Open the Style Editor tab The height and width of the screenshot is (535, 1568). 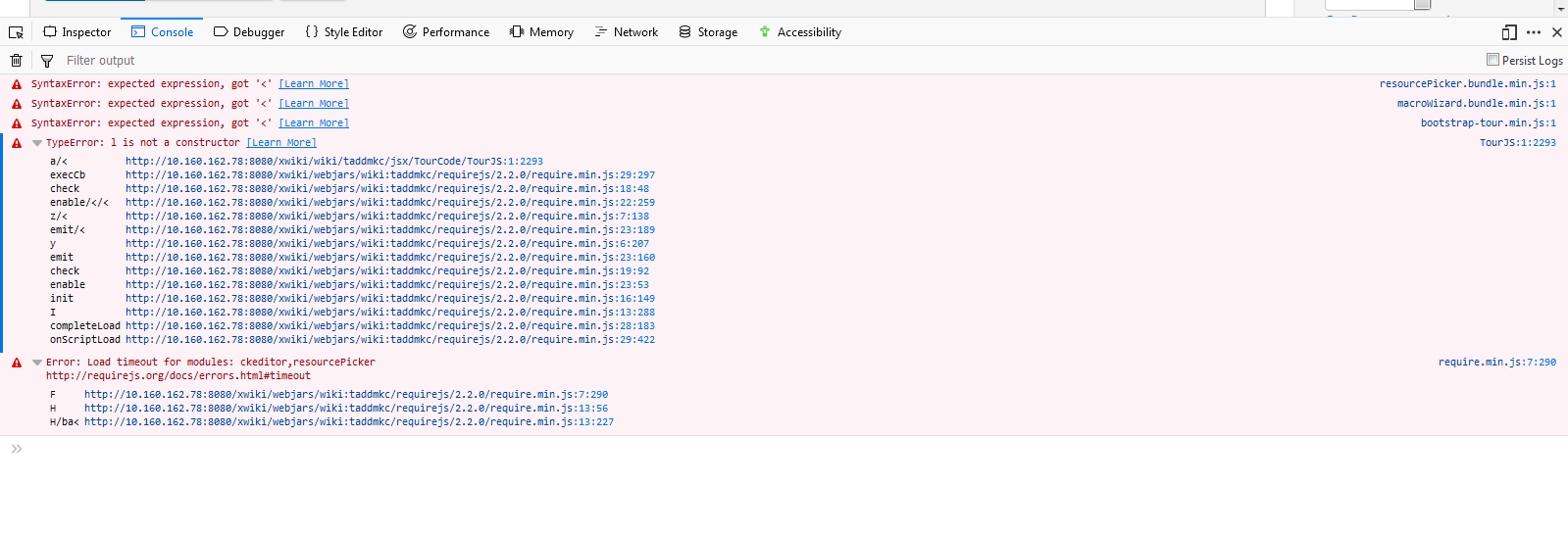[343, 32]
